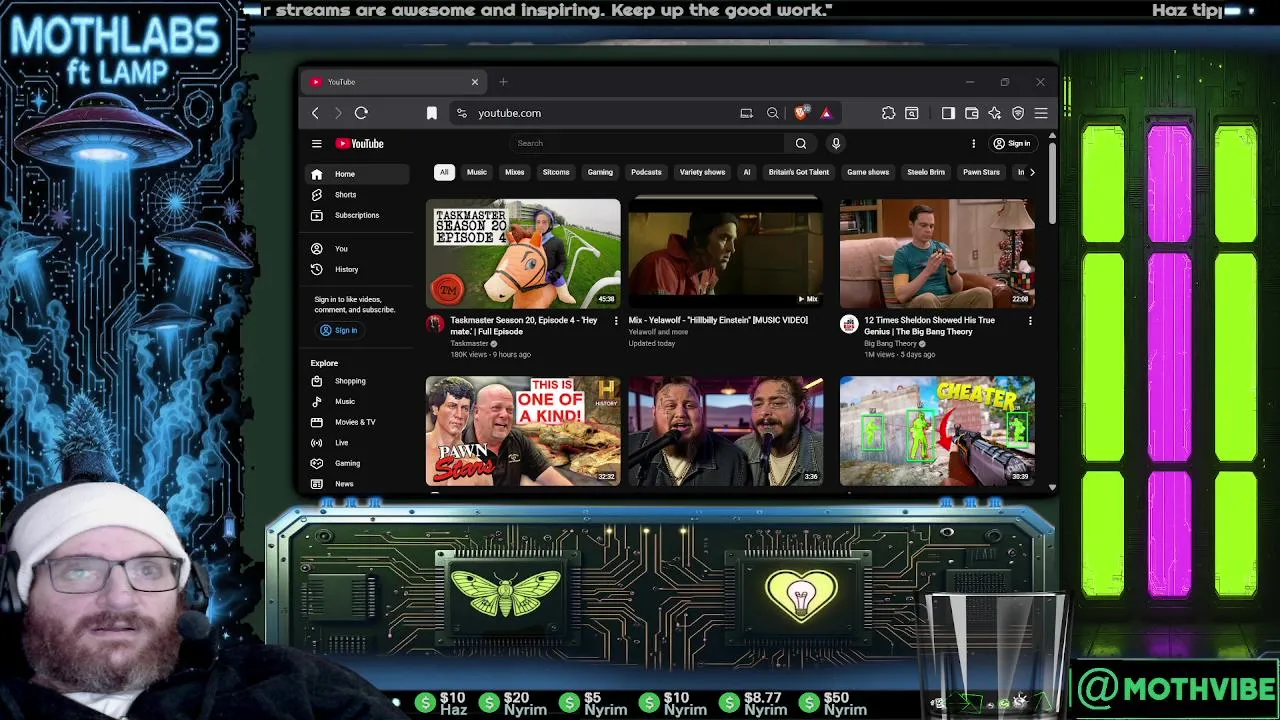Open the Taskmaster video title link
Viewport: 1280px width, 720px height.
[x=524, y=325]
